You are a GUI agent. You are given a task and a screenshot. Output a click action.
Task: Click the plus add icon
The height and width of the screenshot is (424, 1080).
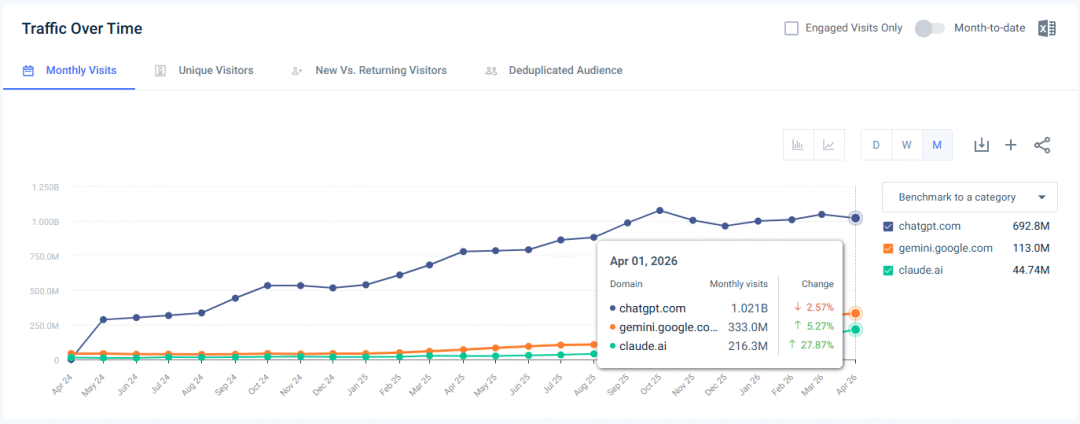click(x=1010, y=145)
